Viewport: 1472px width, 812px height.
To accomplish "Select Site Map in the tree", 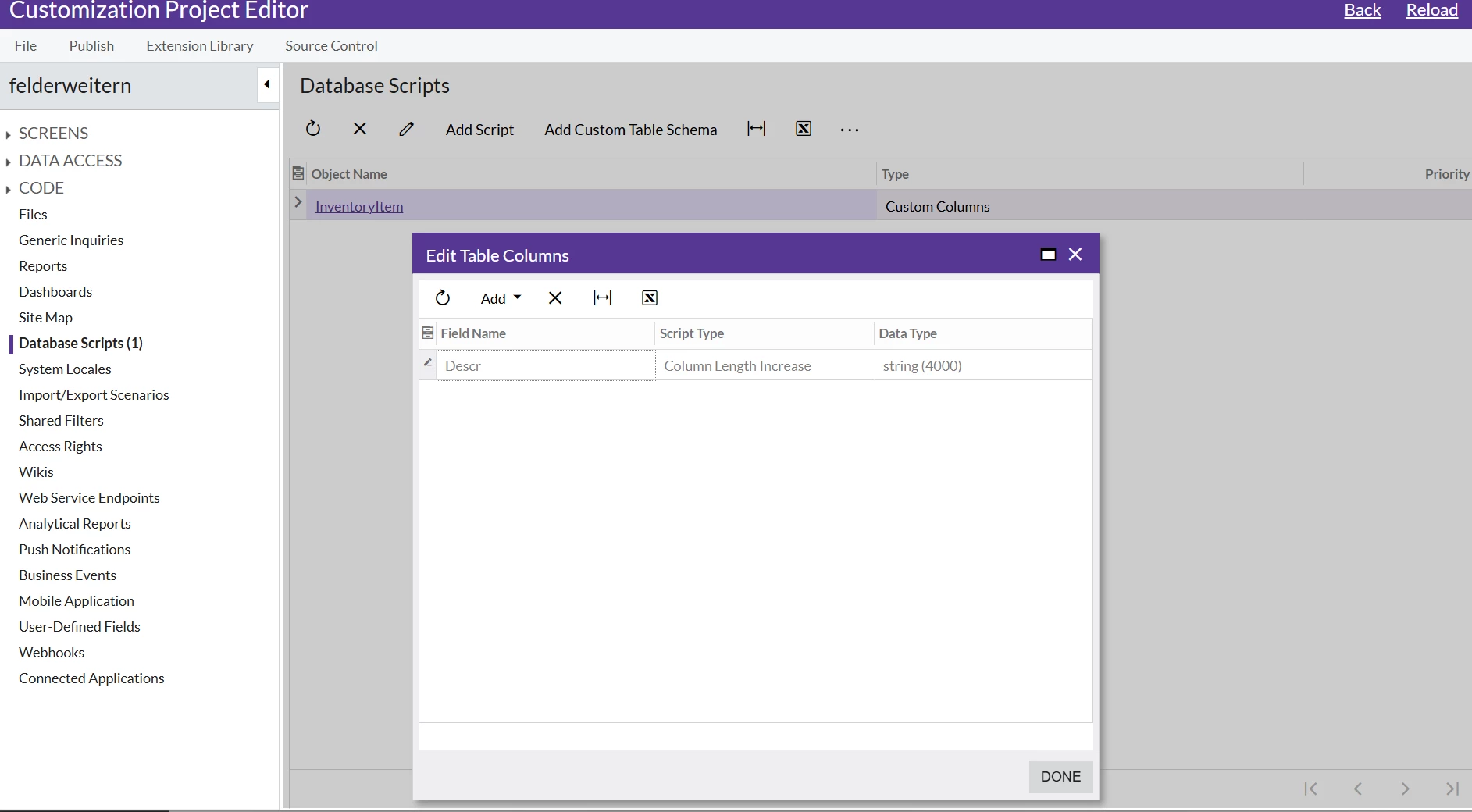I will tap(45, 318).
